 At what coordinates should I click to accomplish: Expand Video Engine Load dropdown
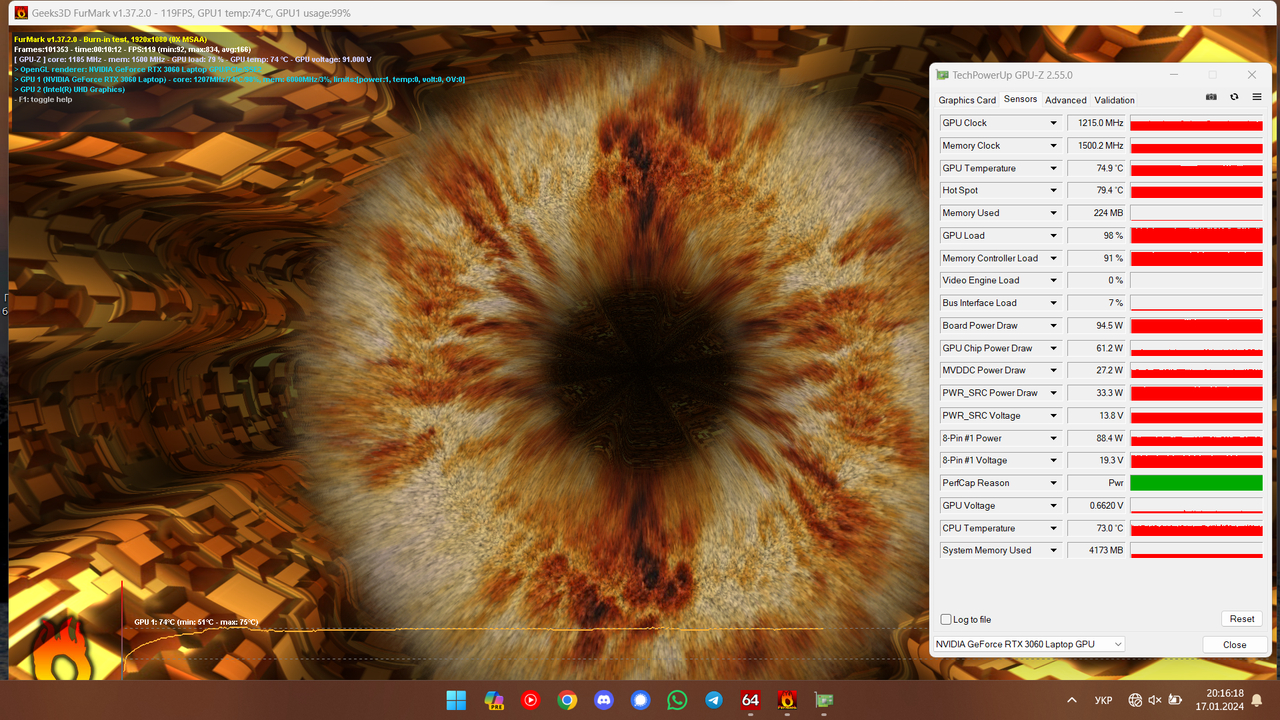click(1053, 281)
